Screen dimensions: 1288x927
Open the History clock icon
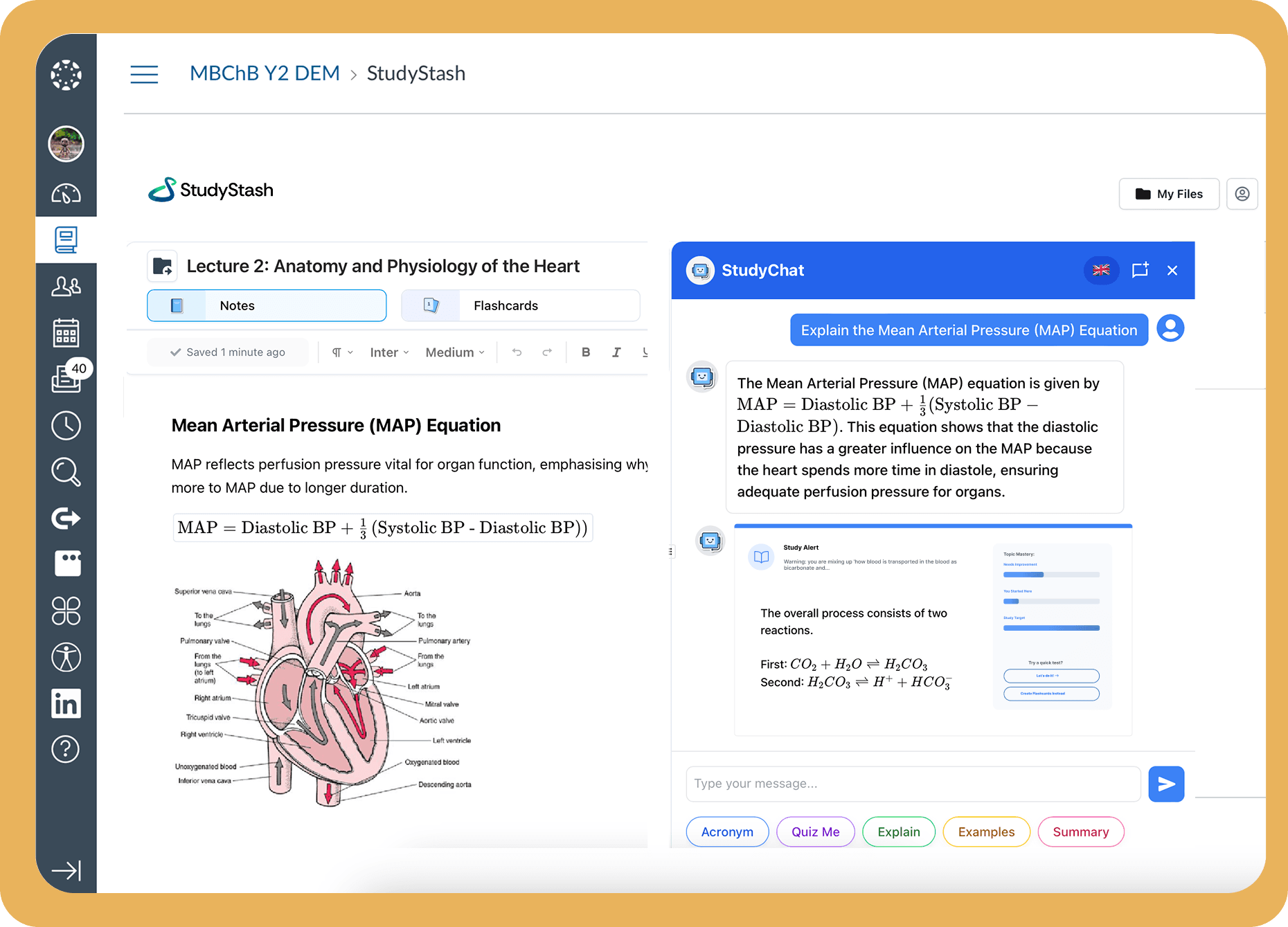(x=66, y=425)
